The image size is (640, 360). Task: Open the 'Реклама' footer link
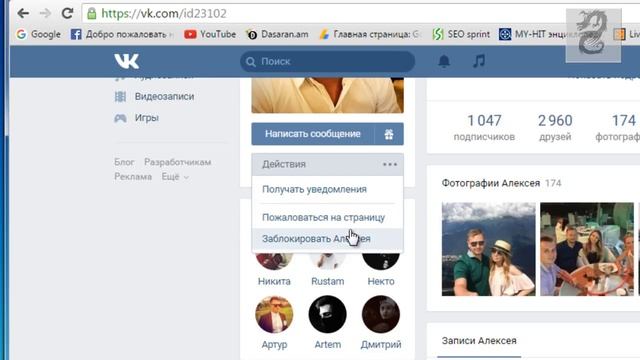133,177
